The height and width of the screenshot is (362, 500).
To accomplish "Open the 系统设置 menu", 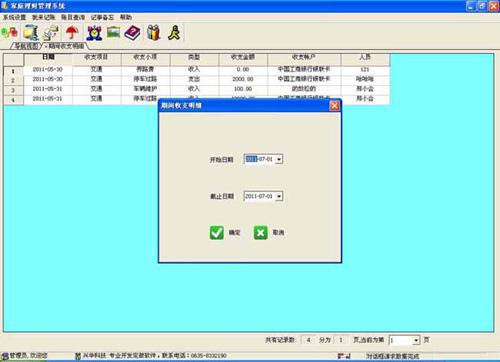I will point(14,17).
